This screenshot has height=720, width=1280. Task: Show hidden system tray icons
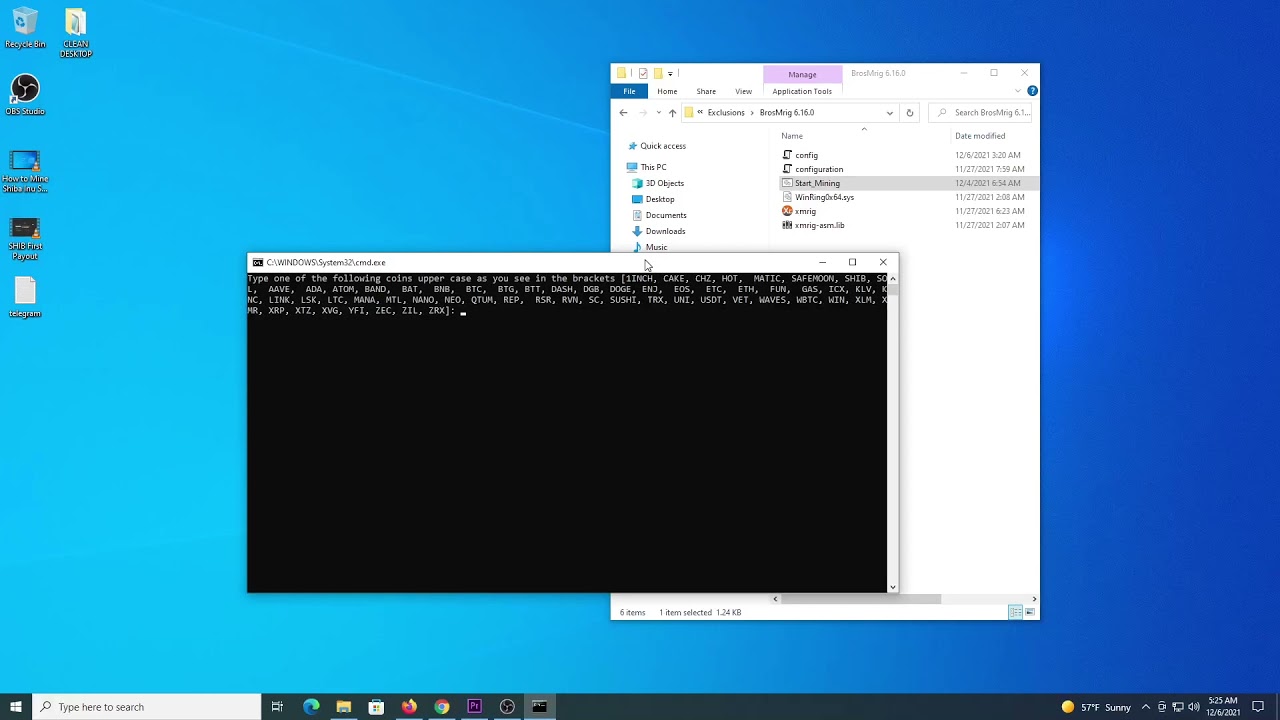tap(1146, 707)
